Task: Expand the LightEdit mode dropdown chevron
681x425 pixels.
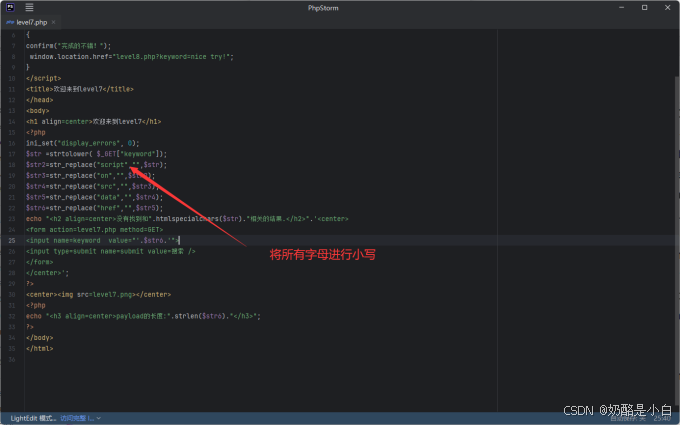Action: pos(99,418)
